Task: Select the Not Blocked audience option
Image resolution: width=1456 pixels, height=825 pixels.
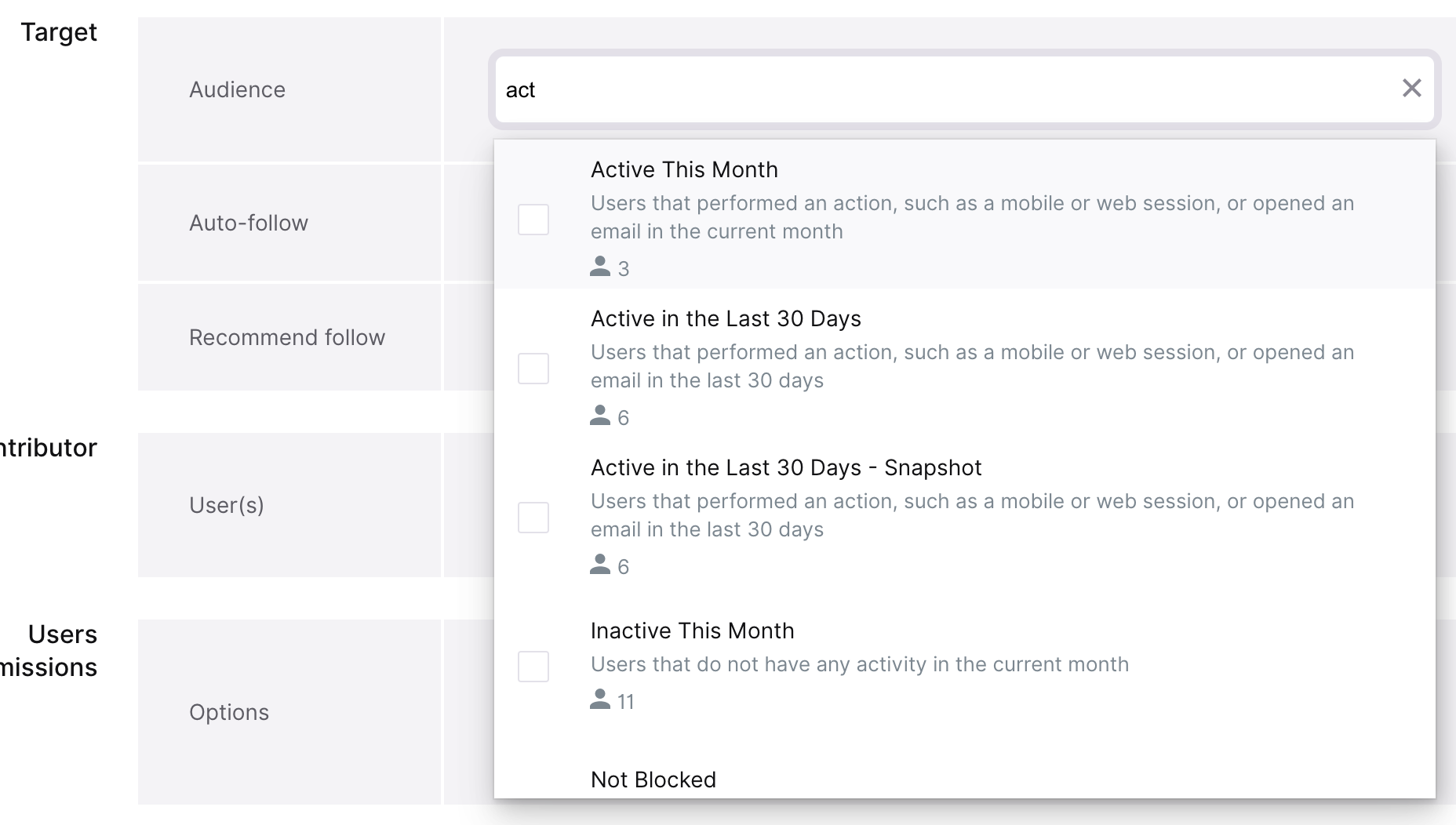Action: coord(653,780)
